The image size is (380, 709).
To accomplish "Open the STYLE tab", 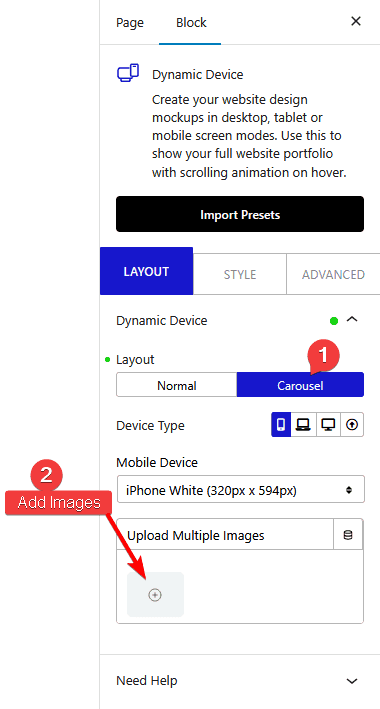I will 240,274.
